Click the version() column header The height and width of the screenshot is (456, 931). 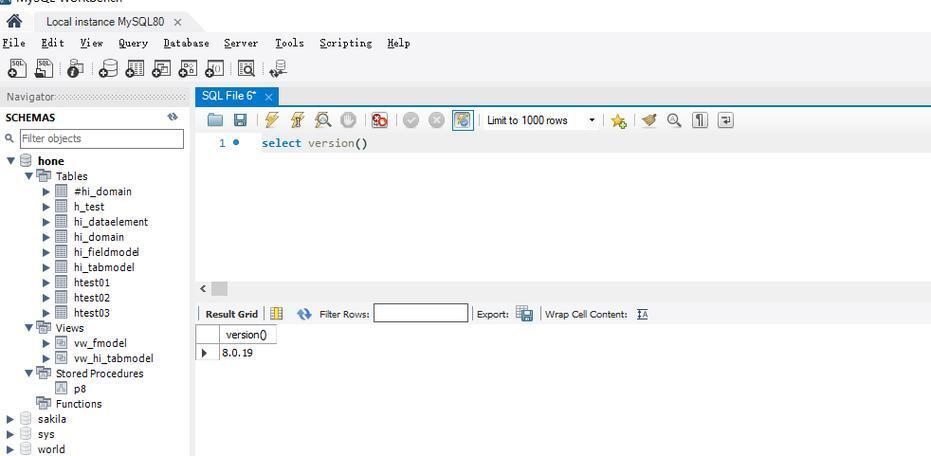[x=248, y=334]
